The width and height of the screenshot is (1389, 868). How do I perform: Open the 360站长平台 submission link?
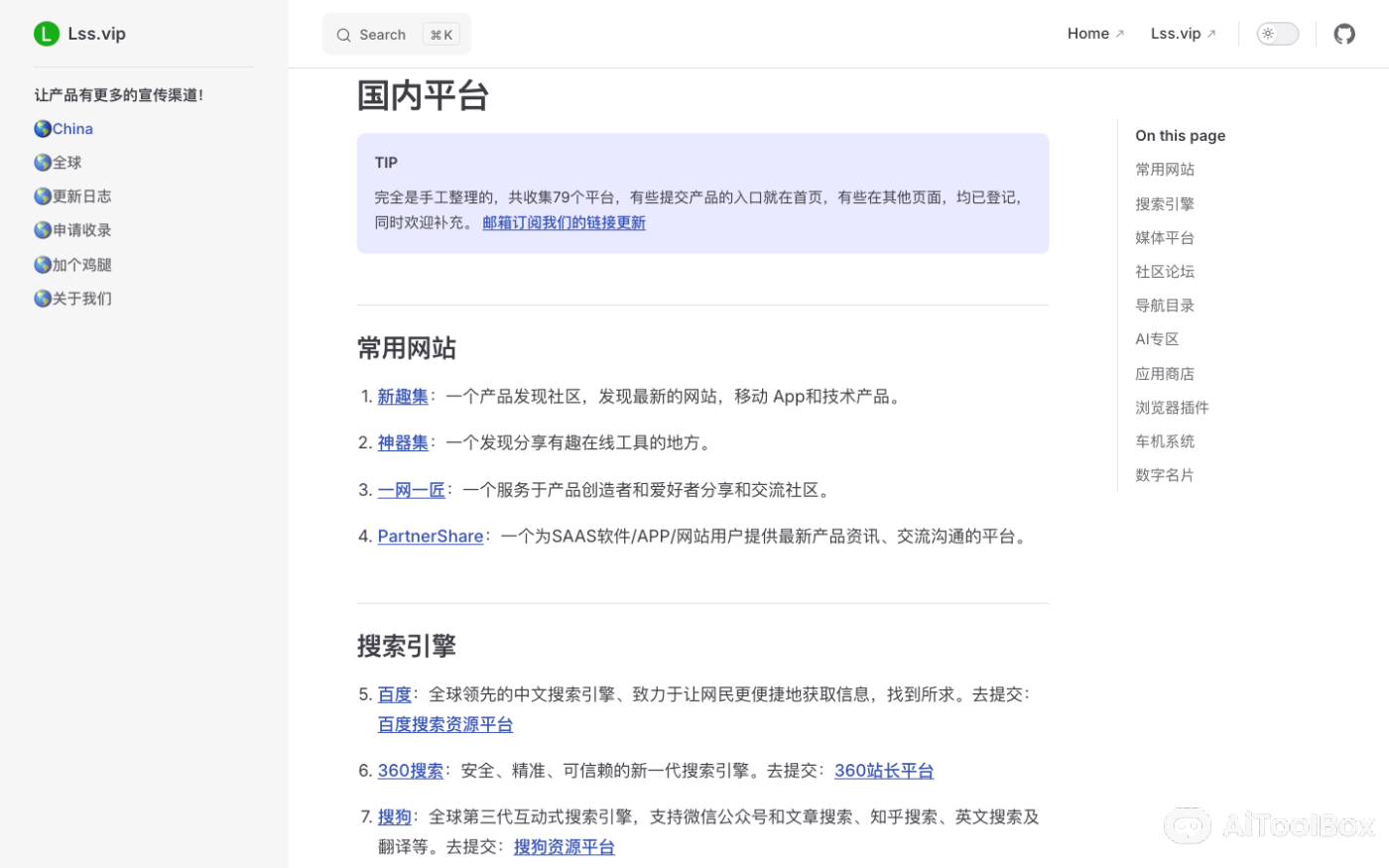883,771
